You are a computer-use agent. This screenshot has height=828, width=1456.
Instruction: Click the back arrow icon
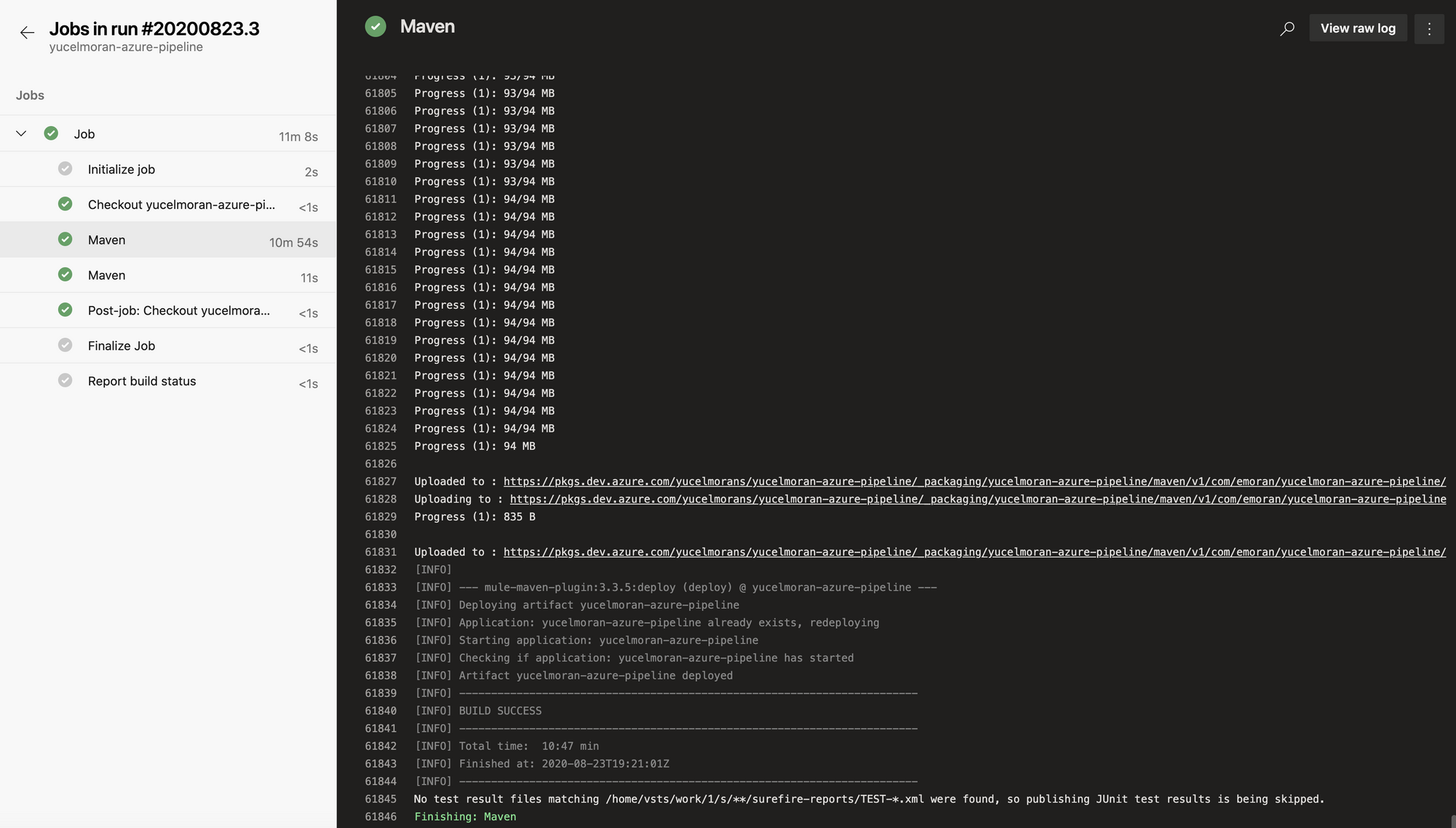point(27,33)
